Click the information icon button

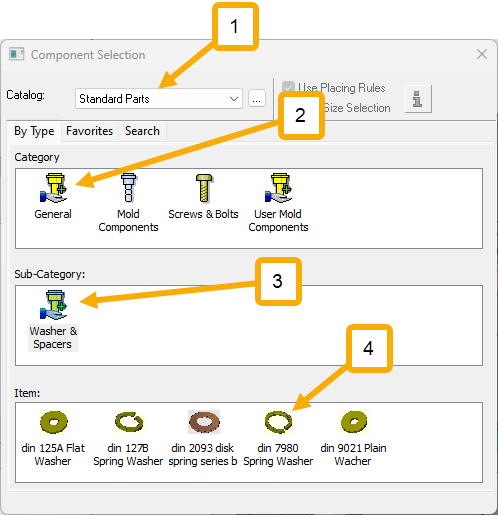[418, 99]
